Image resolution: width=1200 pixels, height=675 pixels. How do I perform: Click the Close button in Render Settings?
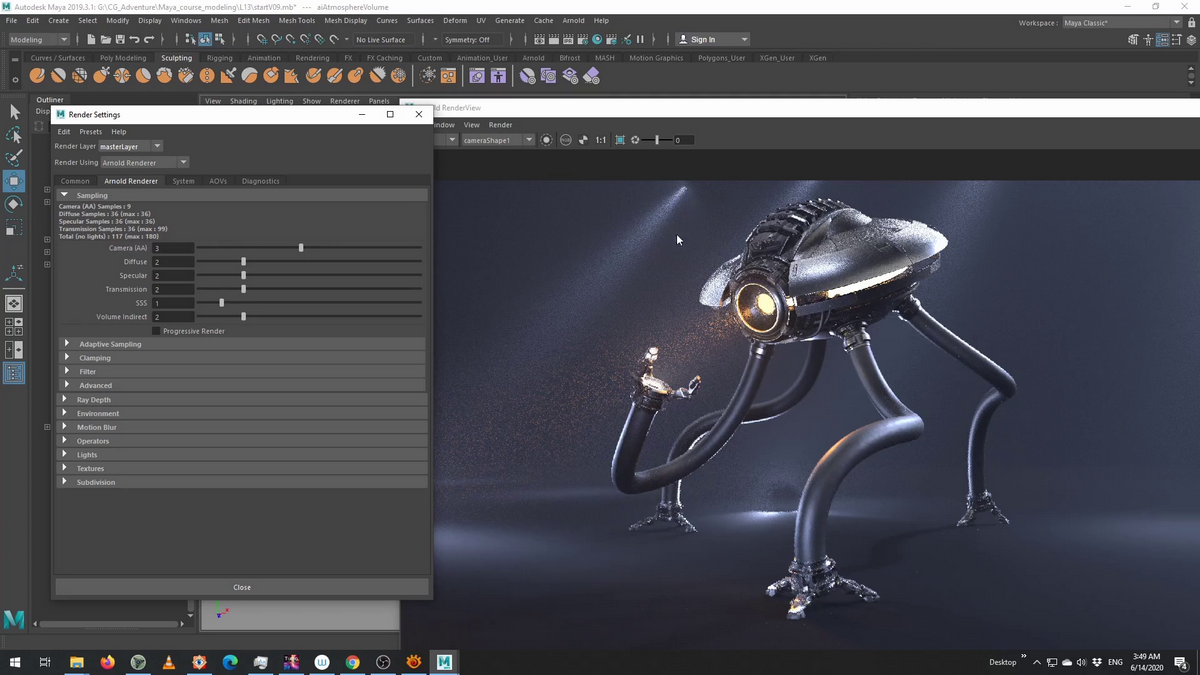tap(242, 587)
